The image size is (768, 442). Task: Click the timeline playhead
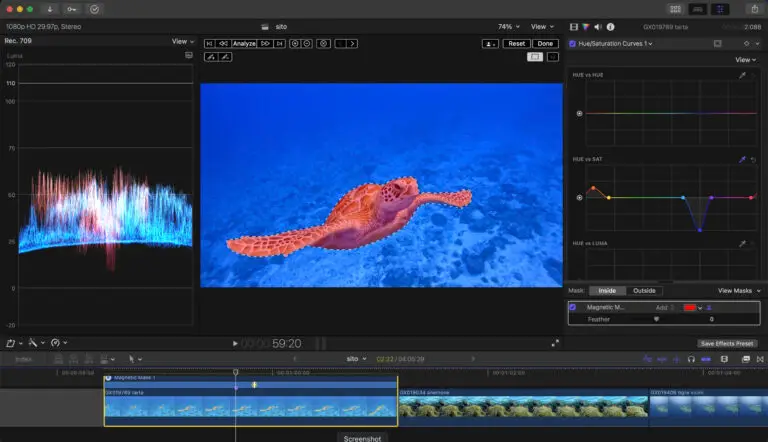(236, 372)
